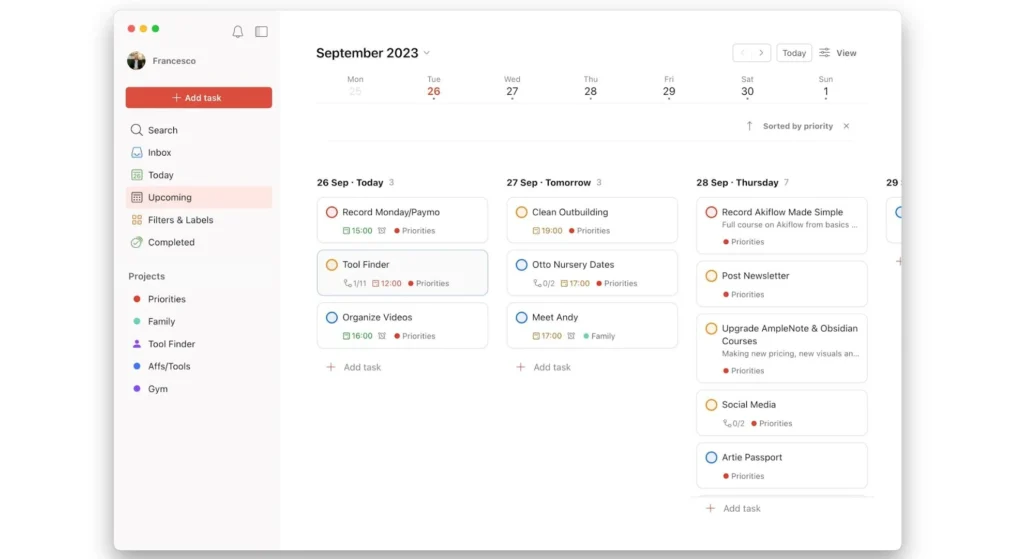The image size is (1024, 559).
Task: Click the 19:00 due time on Clean Outbuilding
Action: pyautogui.click(x=547, y=231)
